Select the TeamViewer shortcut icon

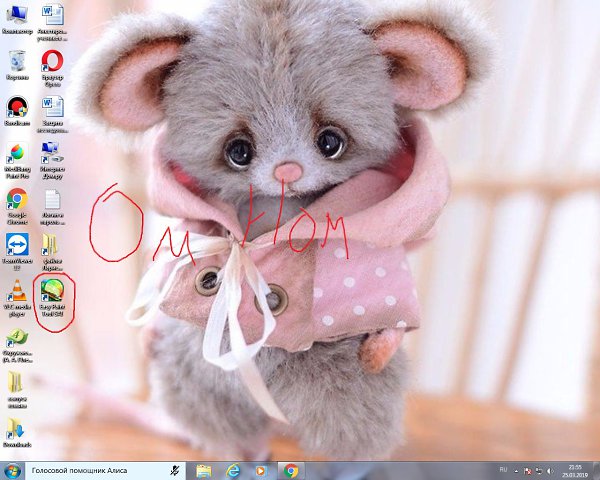click(x=17, y=253)
